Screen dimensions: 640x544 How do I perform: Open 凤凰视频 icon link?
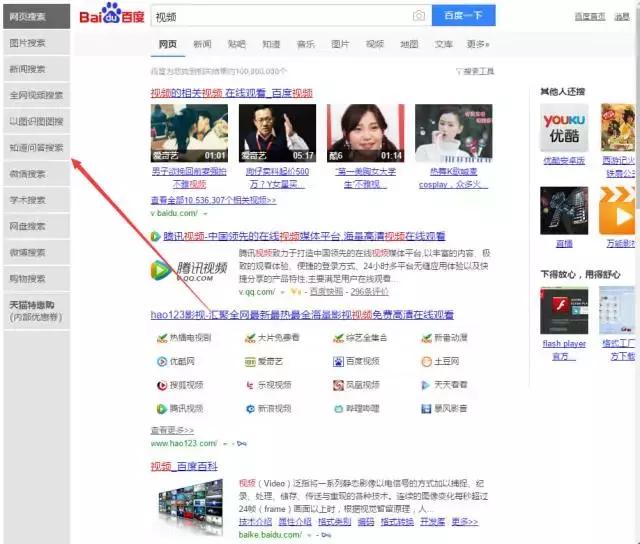pos(356,385)
